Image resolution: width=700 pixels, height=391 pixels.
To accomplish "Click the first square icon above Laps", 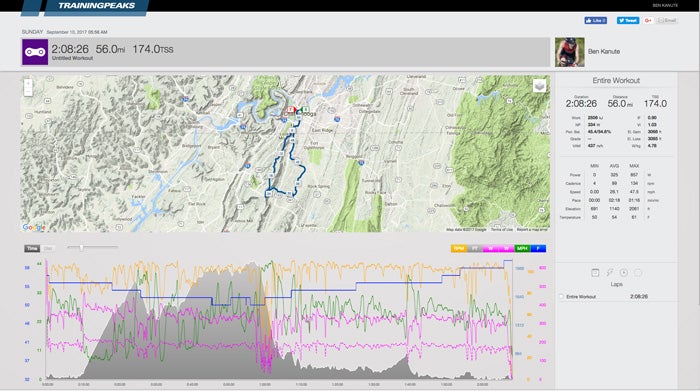I will [x=595, y=272].
